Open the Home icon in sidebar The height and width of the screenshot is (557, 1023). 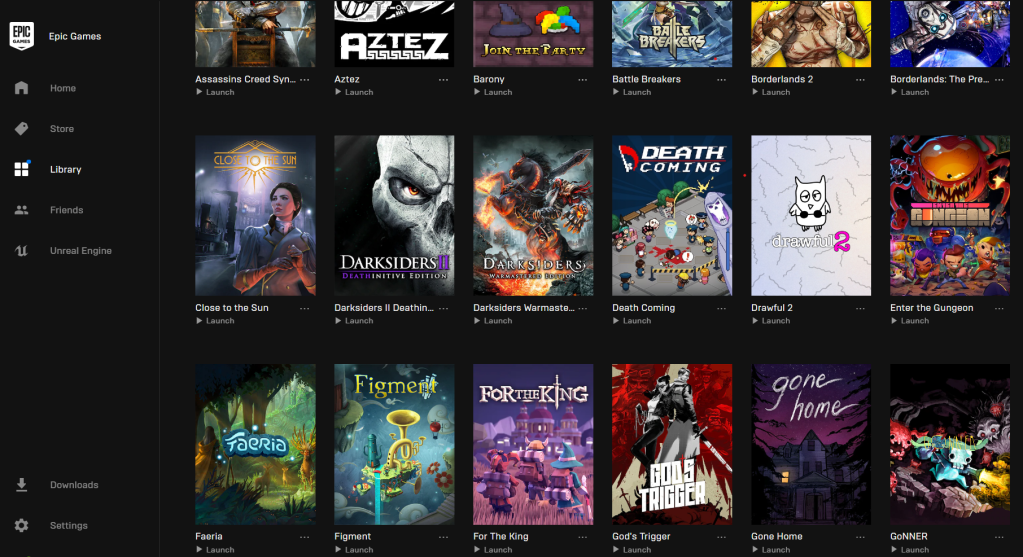click(22, 88)
